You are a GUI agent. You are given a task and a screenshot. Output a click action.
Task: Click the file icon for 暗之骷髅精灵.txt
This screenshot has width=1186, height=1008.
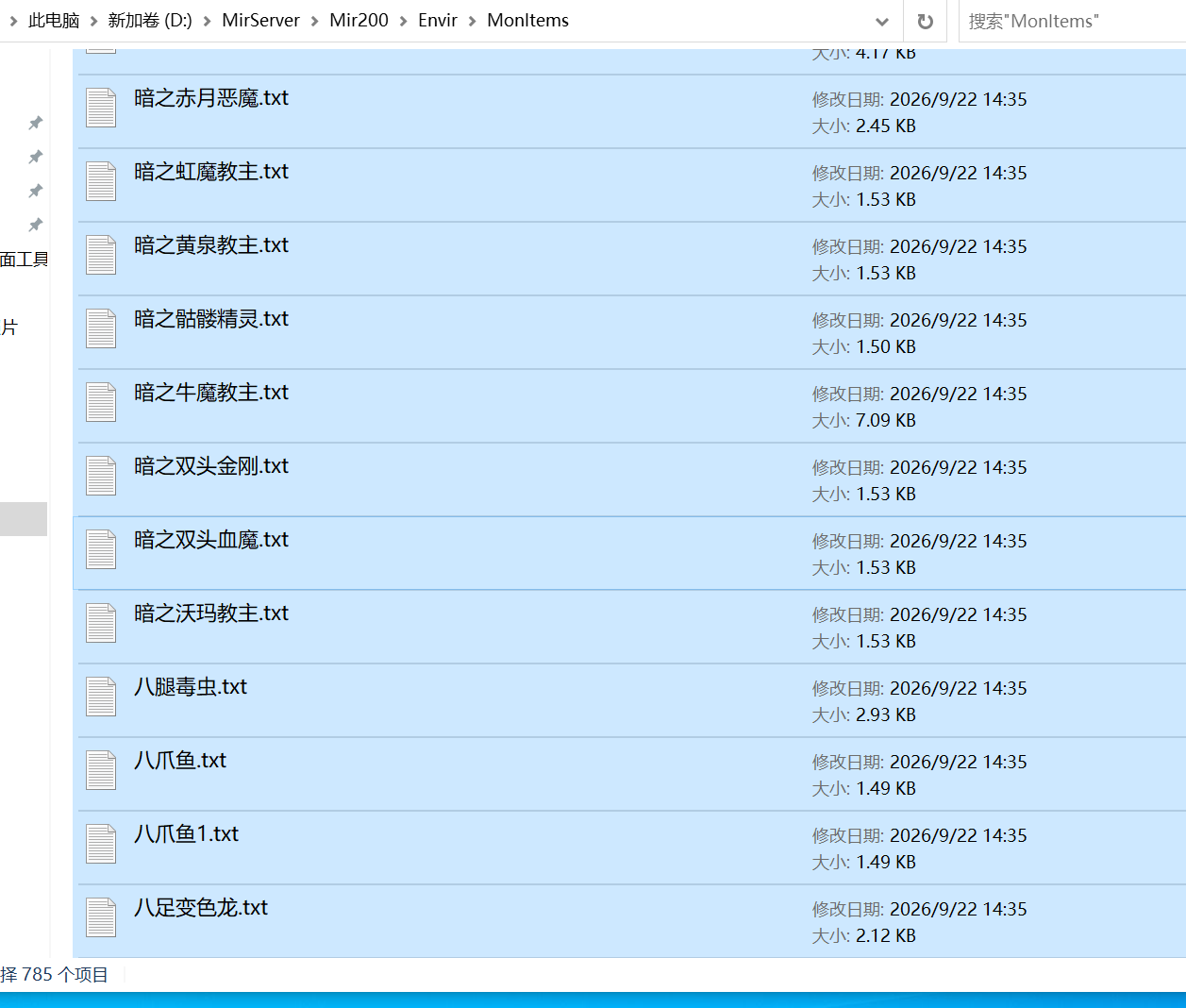pyautogui.click(x=101, y=328)
